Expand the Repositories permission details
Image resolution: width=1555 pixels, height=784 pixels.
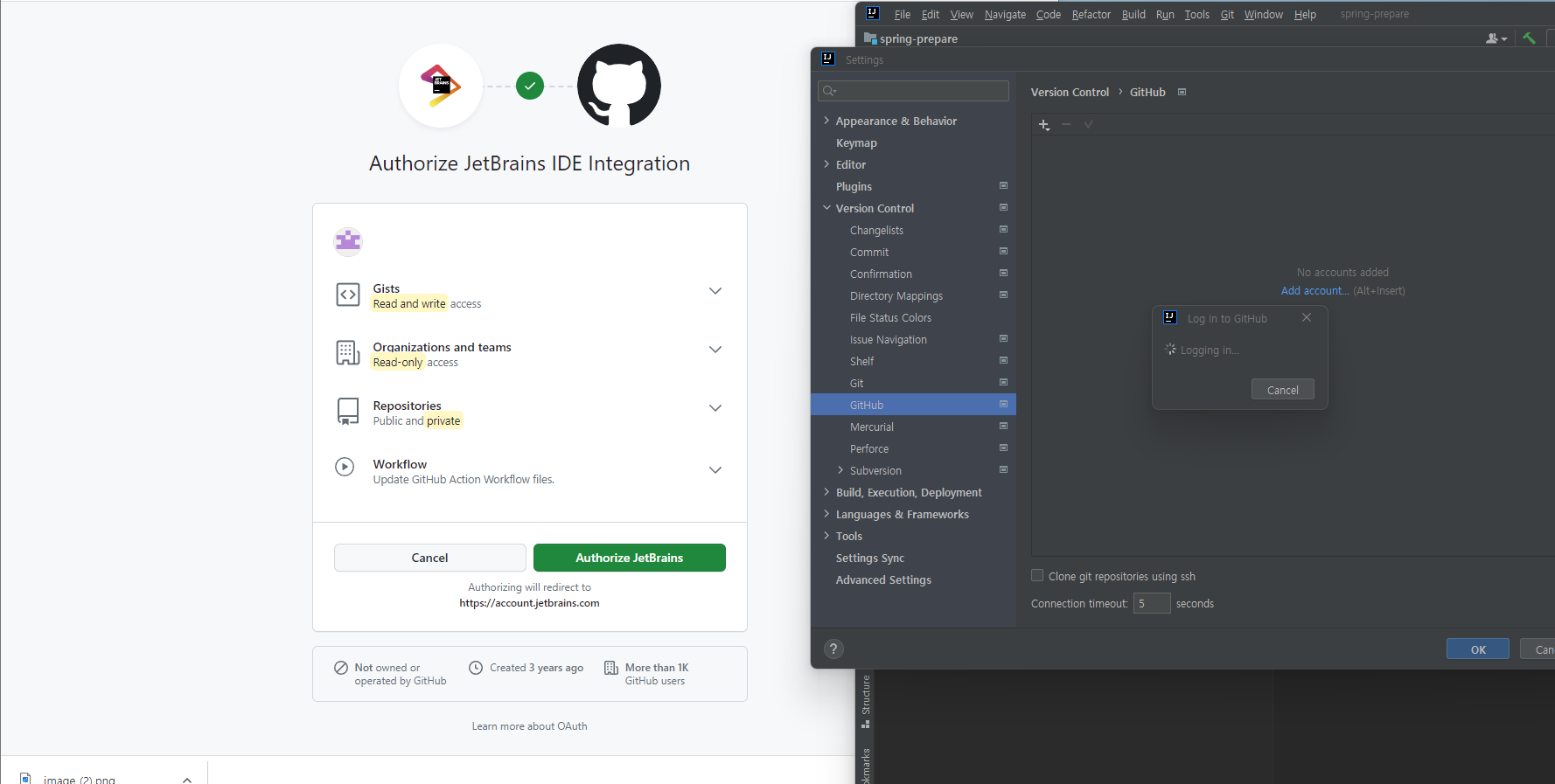(x=715, y=408)
